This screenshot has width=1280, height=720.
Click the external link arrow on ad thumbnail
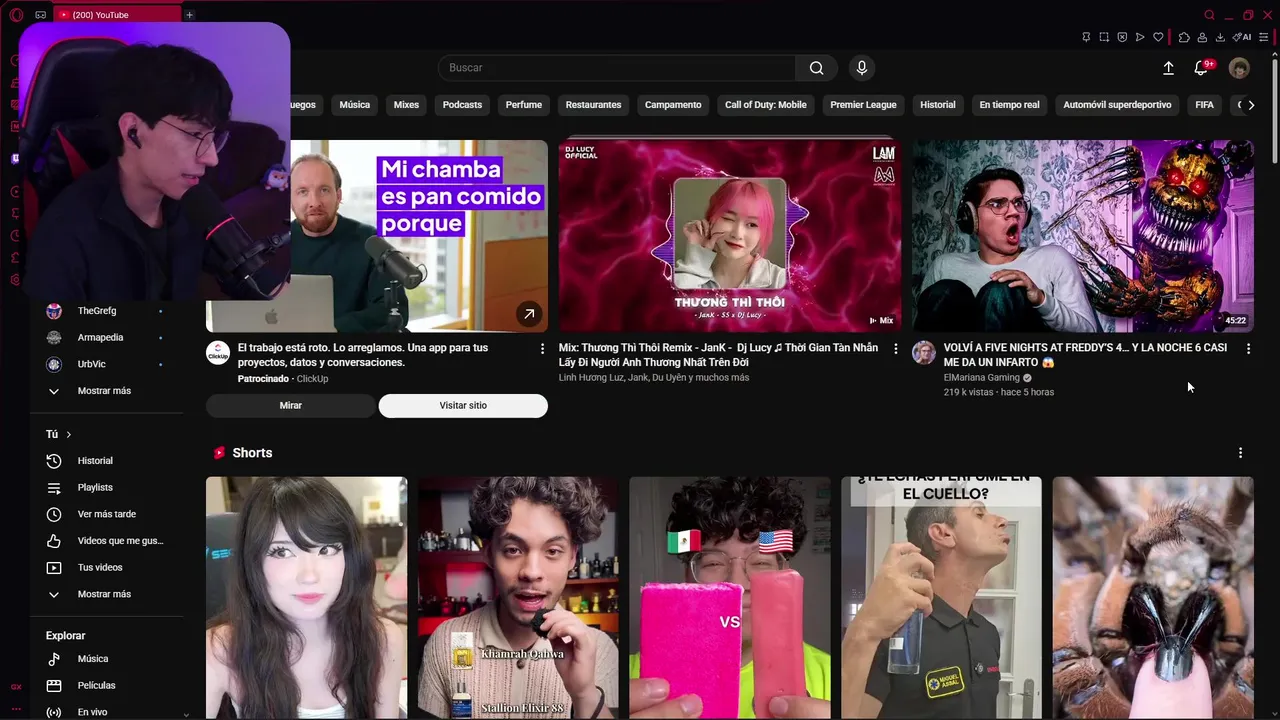coord(529,314)
